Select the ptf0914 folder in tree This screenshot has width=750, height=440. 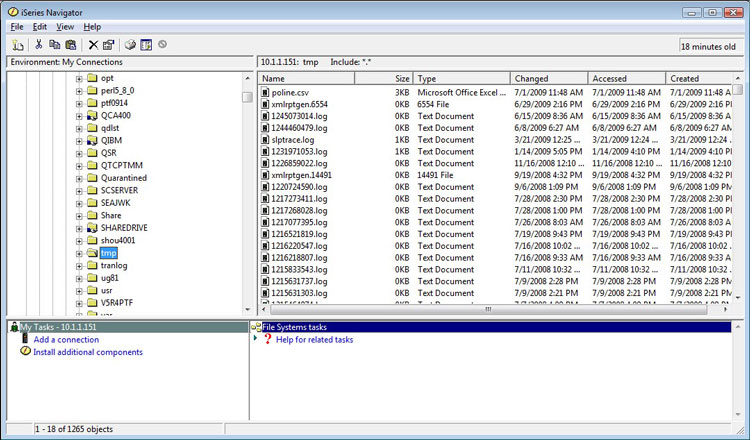pos(114,103)
